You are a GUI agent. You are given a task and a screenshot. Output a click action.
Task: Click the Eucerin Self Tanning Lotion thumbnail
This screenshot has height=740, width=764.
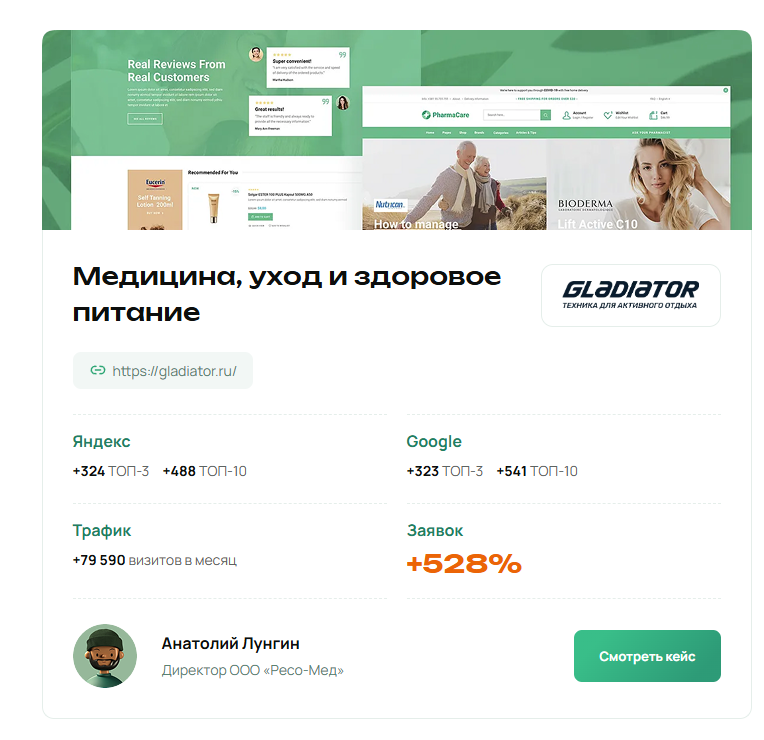pyautogui.click(x=155, y=200)
